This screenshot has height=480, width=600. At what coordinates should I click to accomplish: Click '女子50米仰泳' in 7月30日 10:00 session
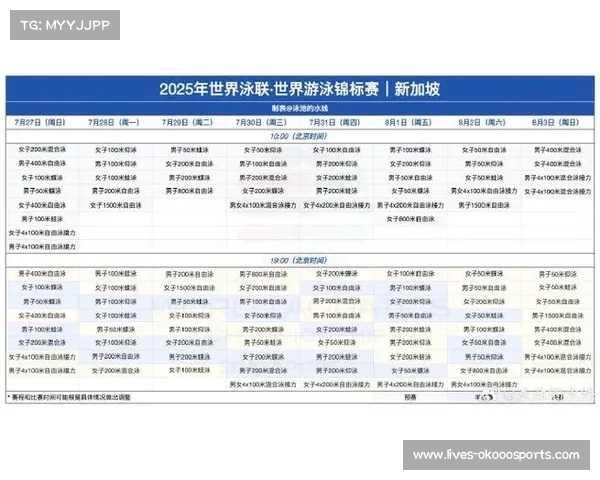click(x=263, y=150)
